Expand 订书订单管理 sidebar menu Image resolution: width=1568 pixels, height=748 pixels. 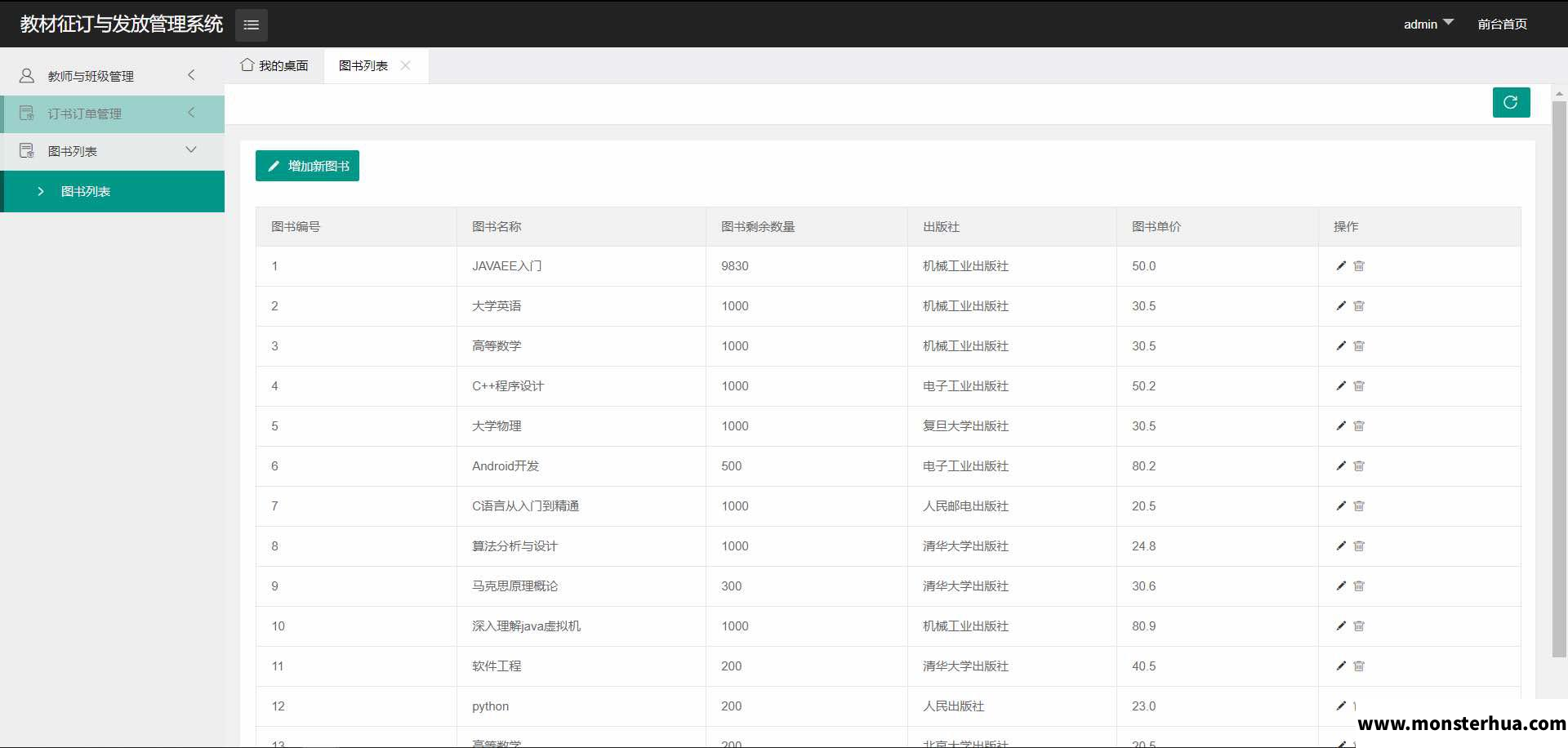pyautogui.click(x=113, y=114)
